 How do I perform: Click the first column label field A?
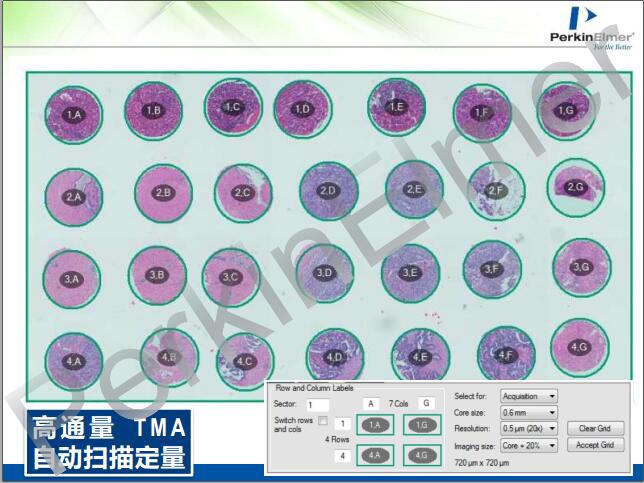coord(370,403)
